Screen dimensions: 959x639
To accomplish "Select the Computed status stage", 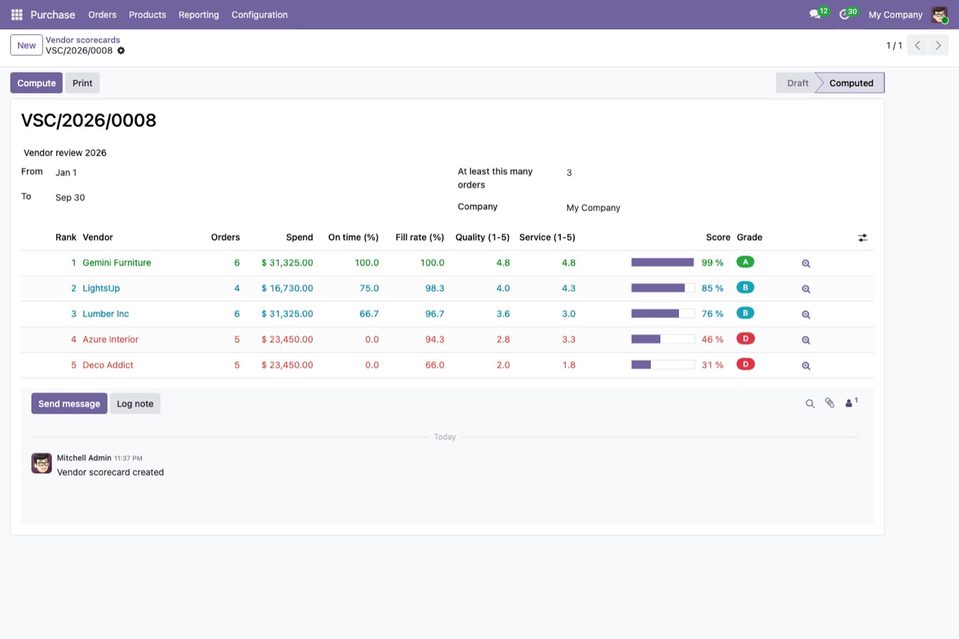I will tap(851, 83).
